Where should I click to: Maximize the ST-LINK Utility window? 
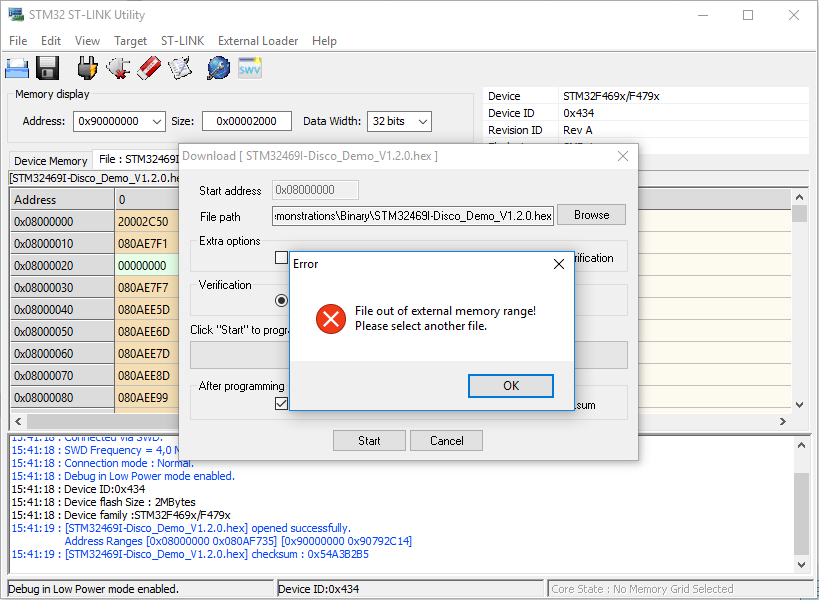tap(748, 15)
